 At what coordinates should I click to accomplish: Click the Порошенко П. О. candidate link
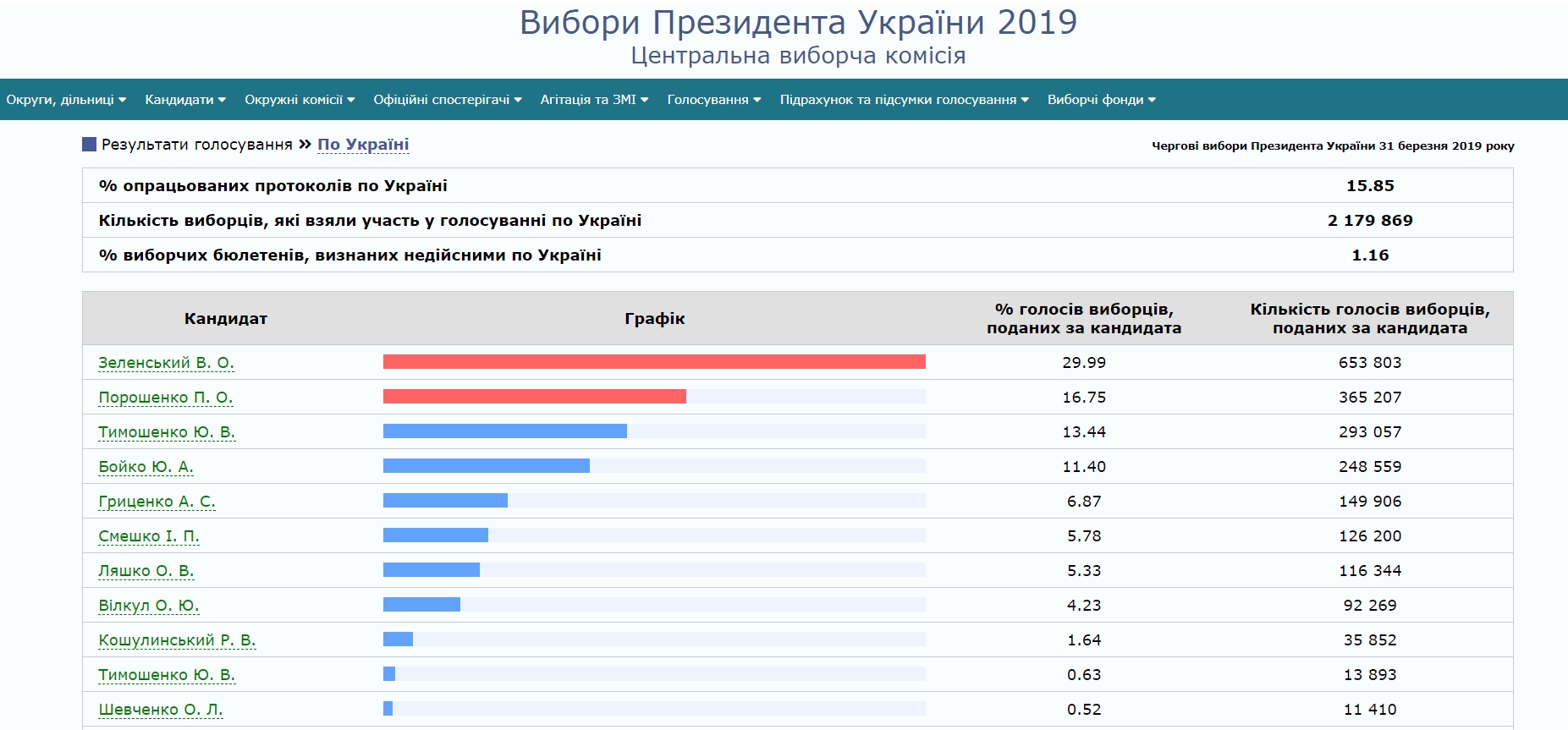click(x=165, y=398)
